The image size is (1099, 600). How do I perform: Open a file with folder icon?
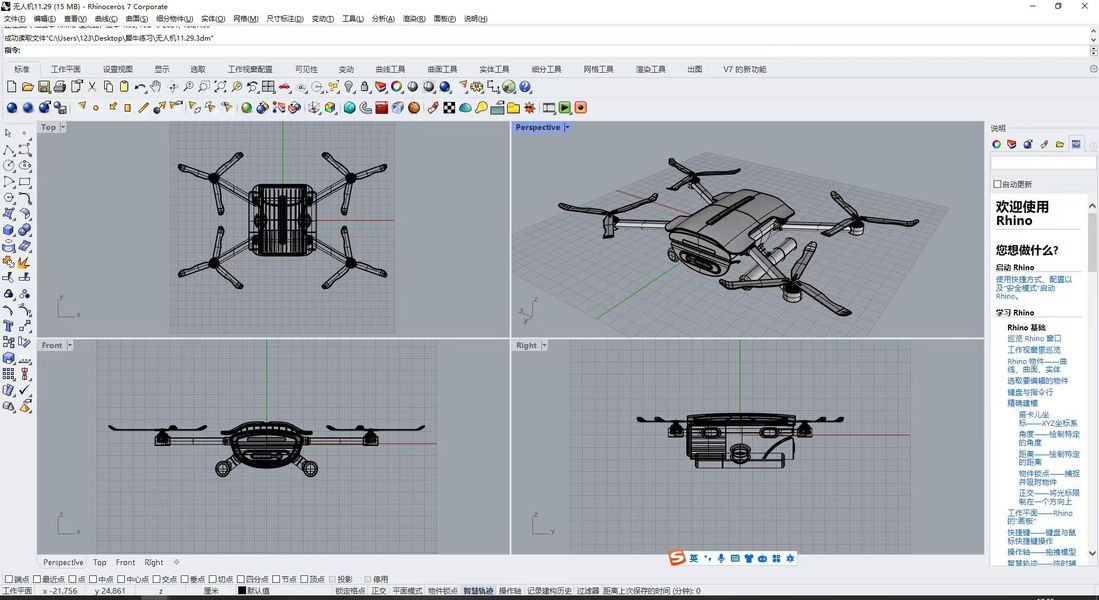(x=27, y=86)
